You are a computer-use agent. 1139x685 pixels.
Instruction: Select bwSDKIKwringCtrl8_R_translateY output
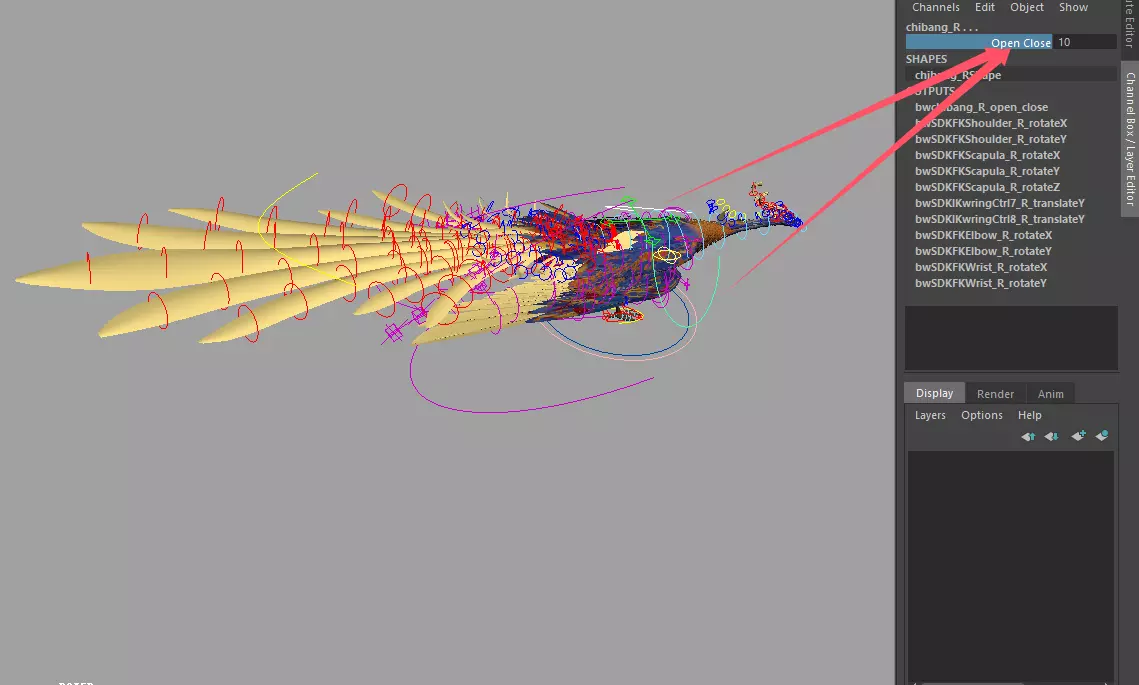click(1000, 219)
